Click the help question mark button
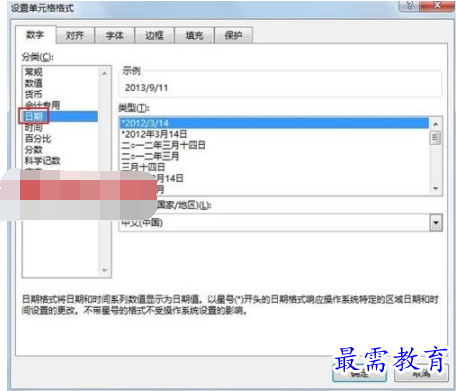Screen dimensions: 456x391 pyautogui.click(x=410, y=5)
